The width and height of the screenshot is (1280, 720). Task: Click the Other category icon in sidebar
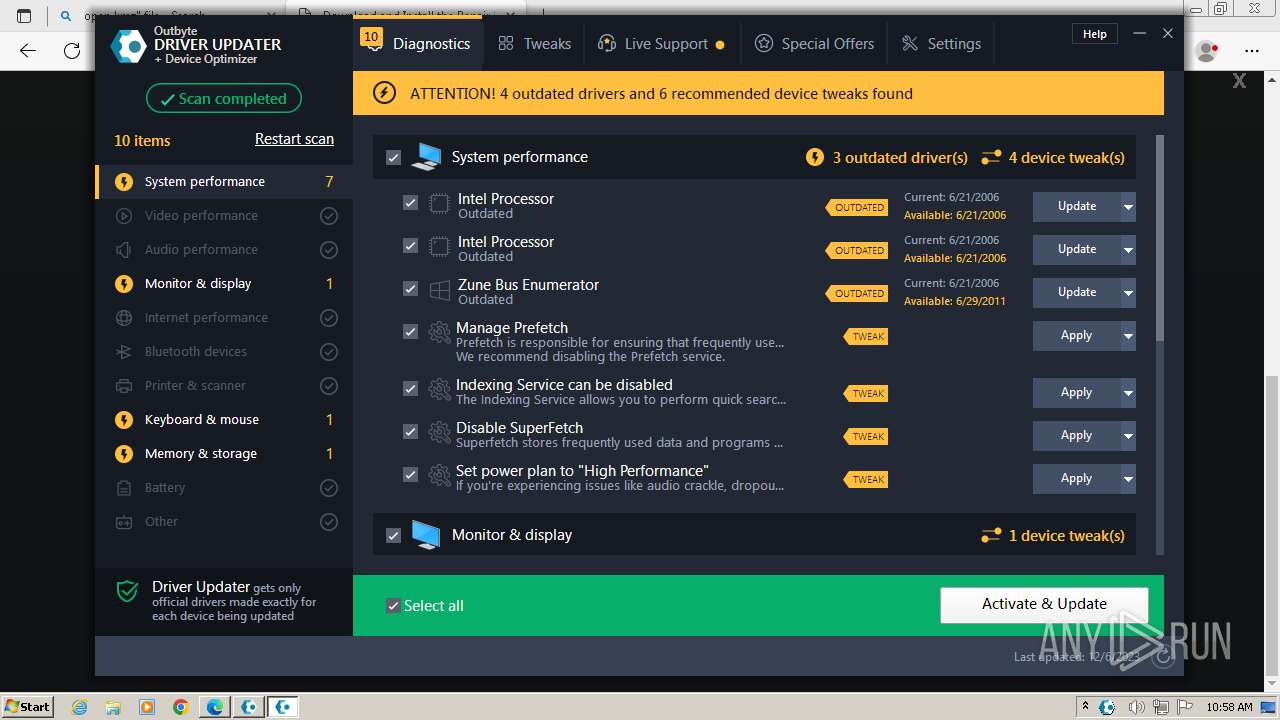[124, 522]
